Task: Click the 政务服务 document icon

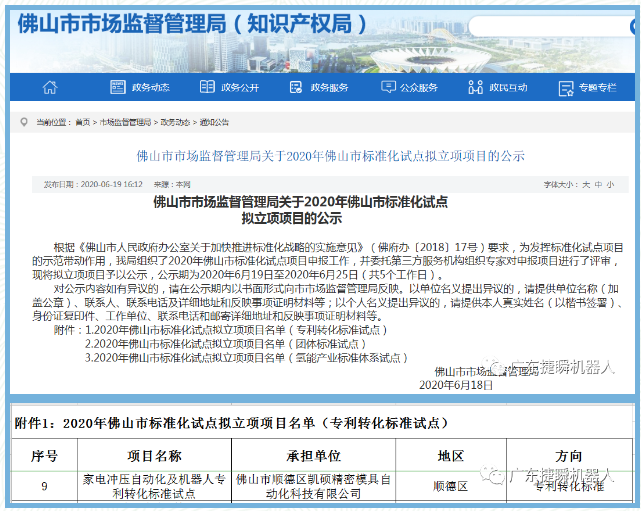Action: 296,87
